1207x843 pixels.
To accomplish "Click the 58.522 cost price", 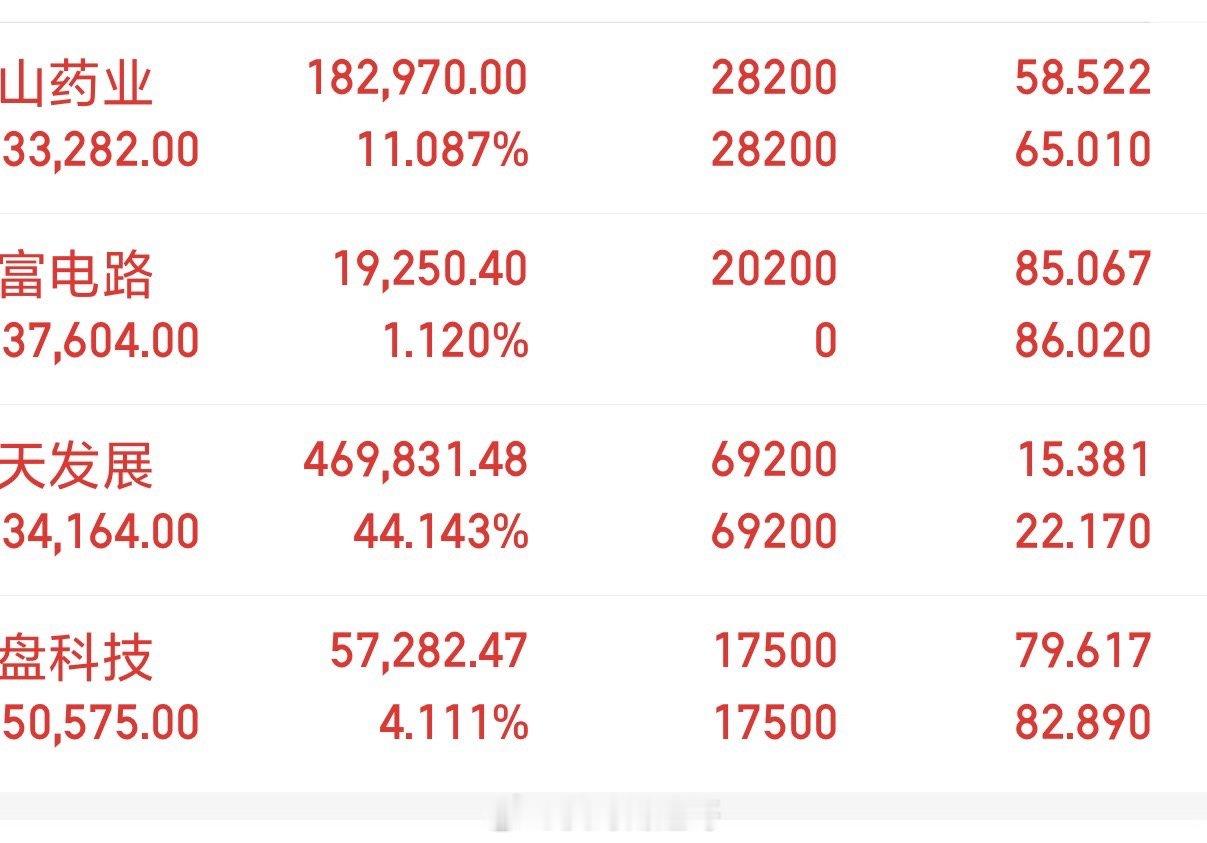I will [x=1083, y=79].
